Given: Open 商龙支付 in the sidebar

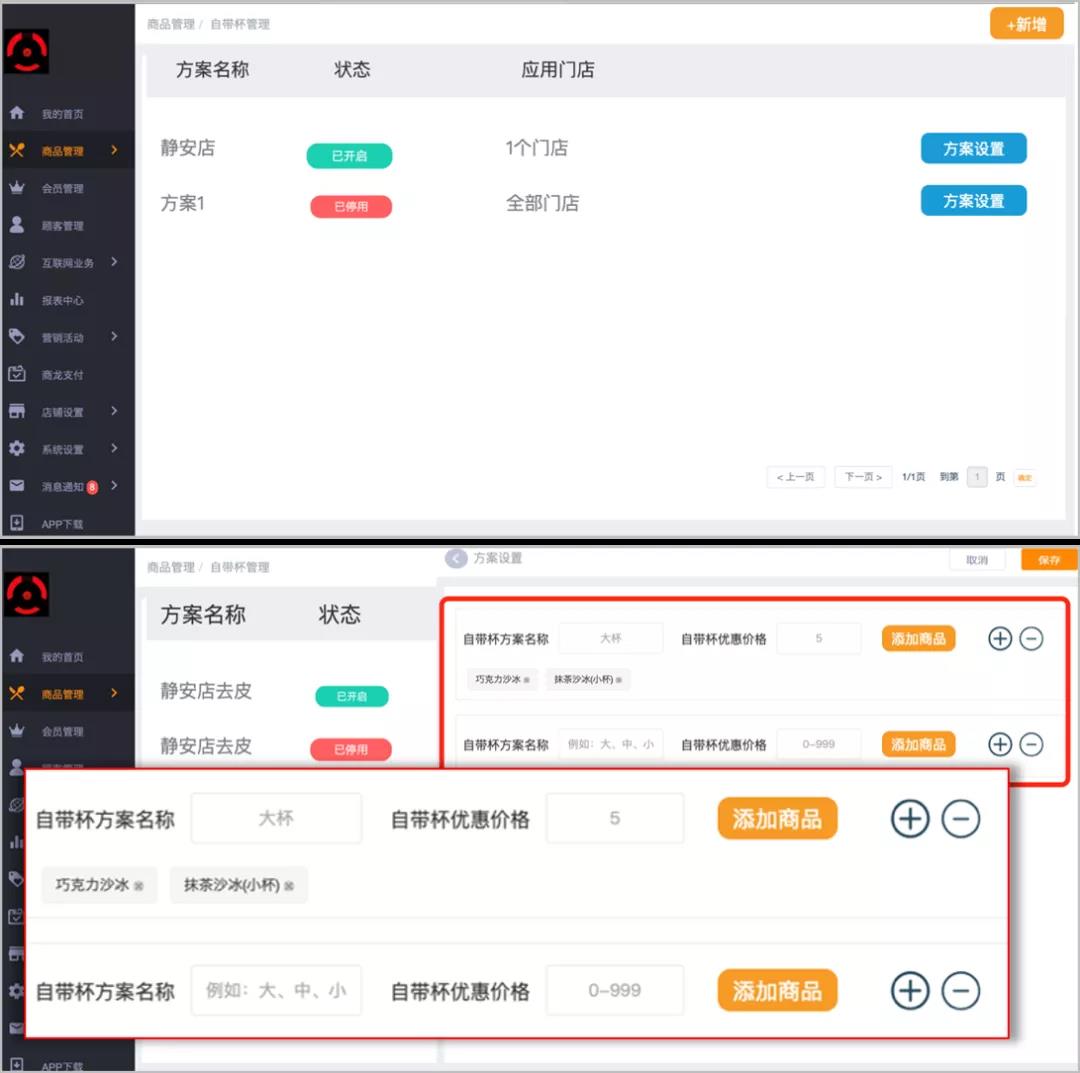Looking at the screenshot, I should tap(62, 374).
